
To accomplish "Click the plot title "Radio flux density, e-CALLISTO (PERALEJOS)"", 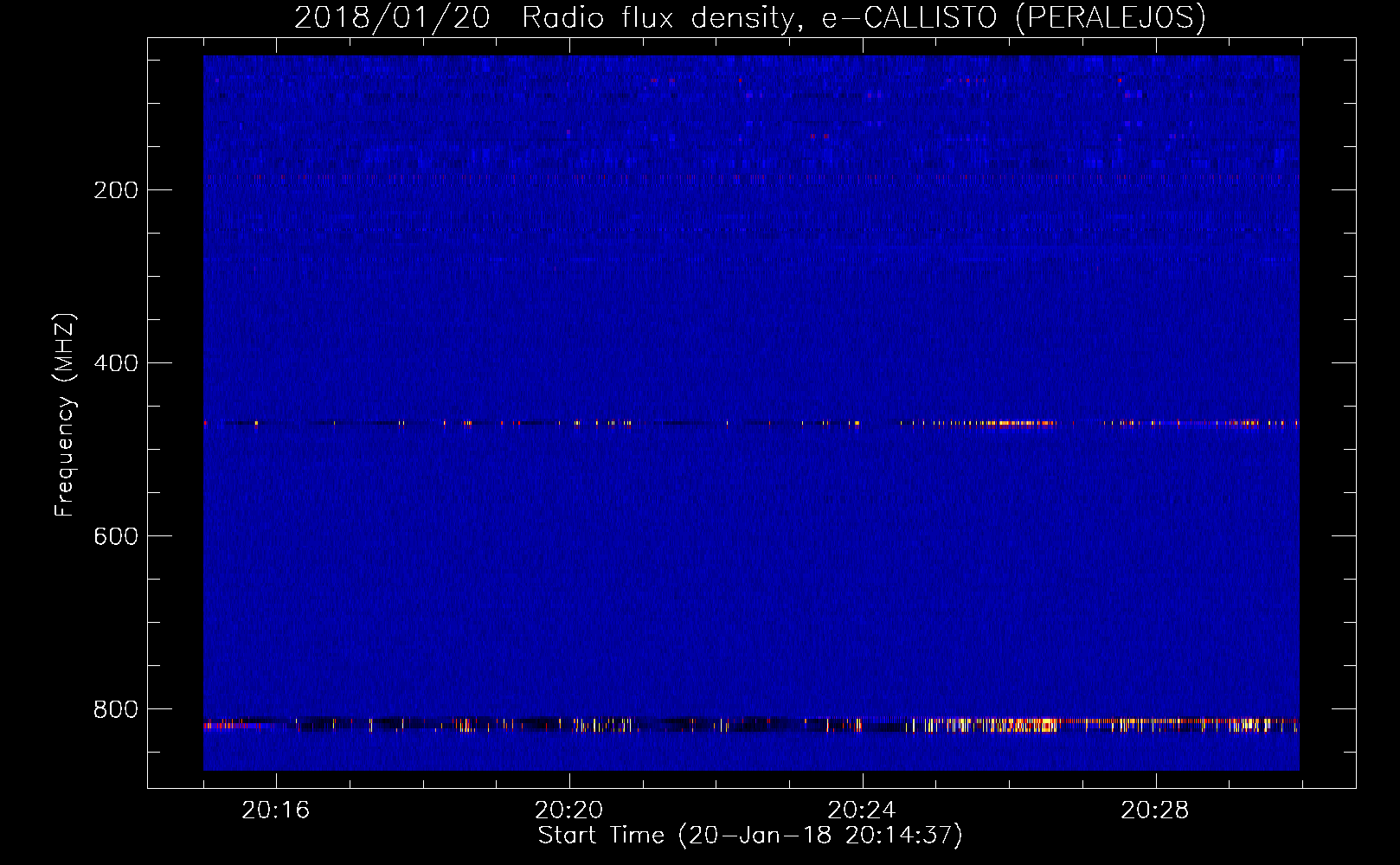I will click(x=864, y=18).
